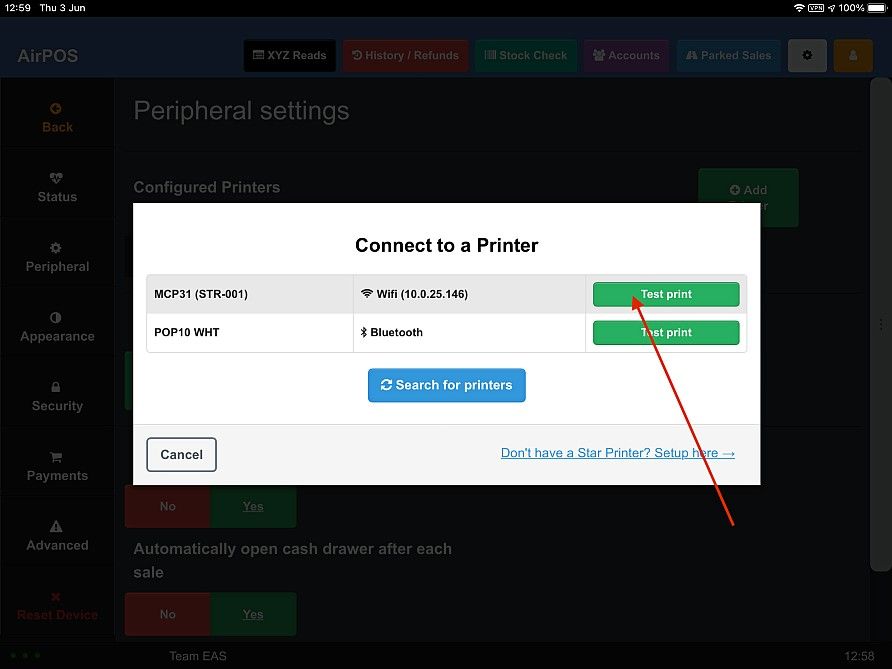892x669 pixels.
Task: Open Parked Sales
Action: coord(729,55)
